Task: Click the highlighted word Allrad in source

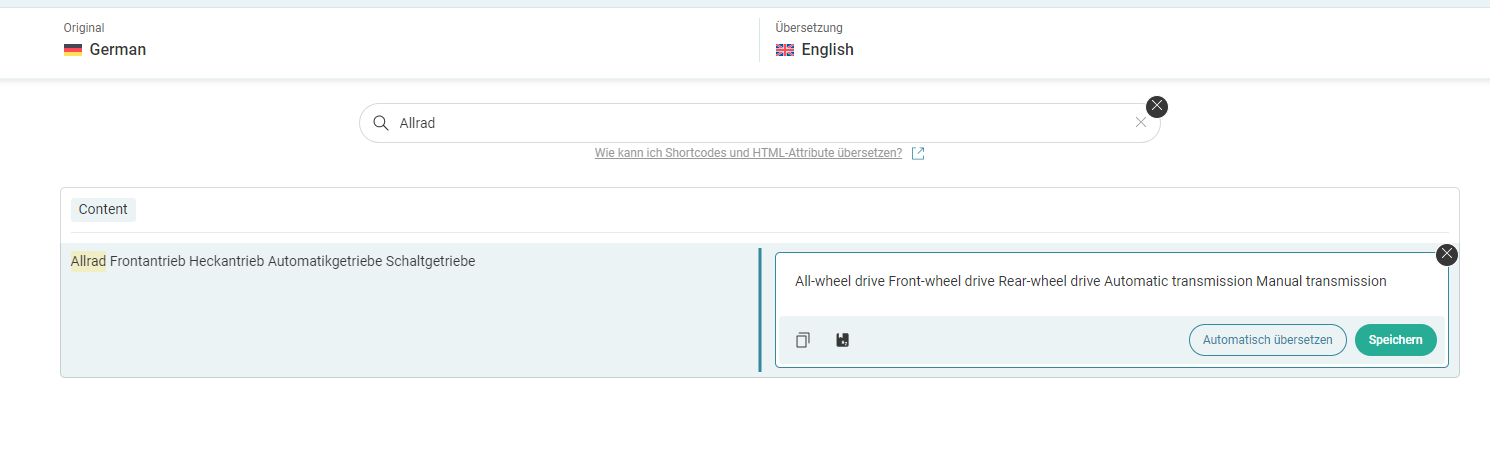Action: (88, 261)
